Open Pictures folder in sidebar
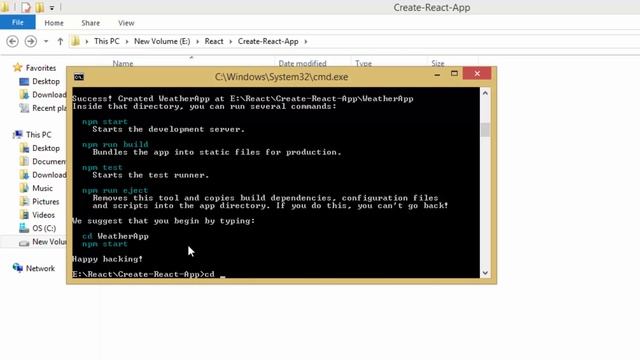 46,202
